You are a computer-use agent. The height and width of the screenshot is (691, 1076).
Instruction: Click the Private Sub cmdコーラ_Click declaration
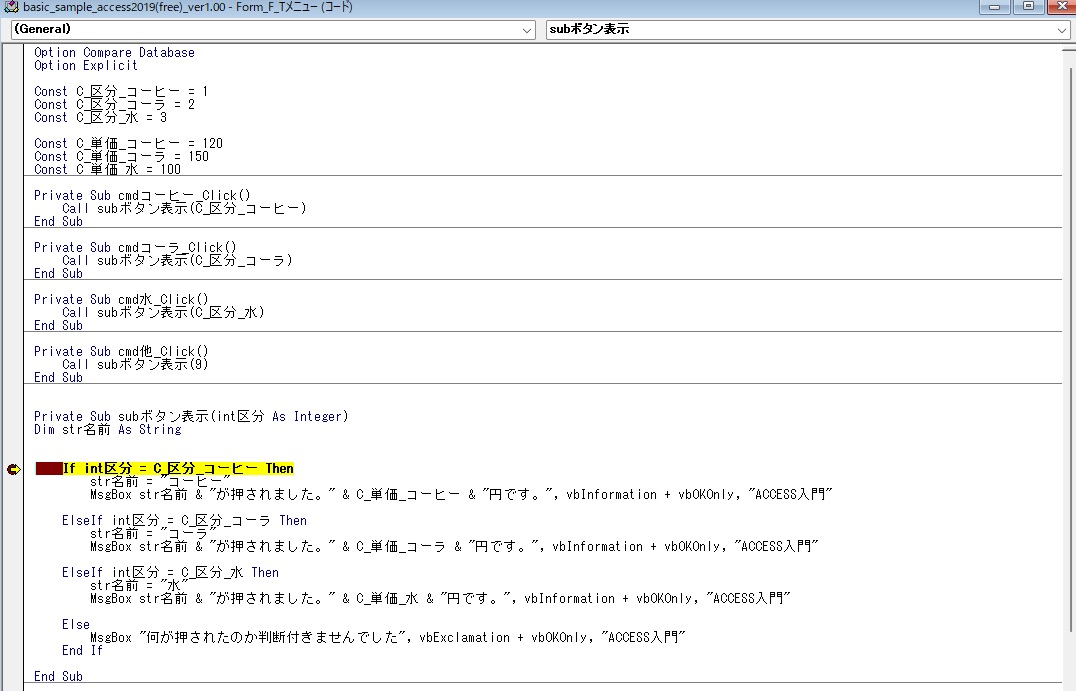coord(135,248)
